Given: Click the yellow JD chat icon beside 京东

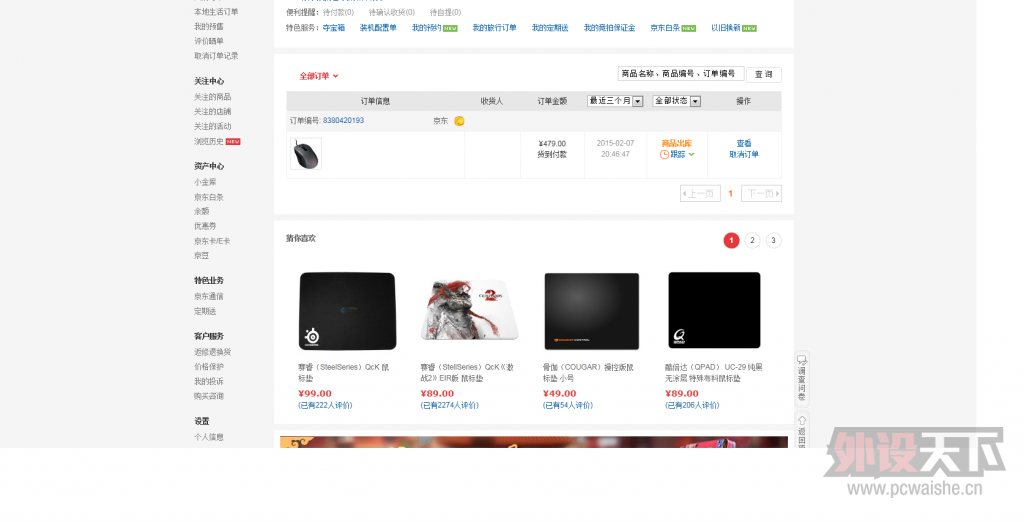Looking at the screenshot, I should pyautogui.click(x=459, y=121).
